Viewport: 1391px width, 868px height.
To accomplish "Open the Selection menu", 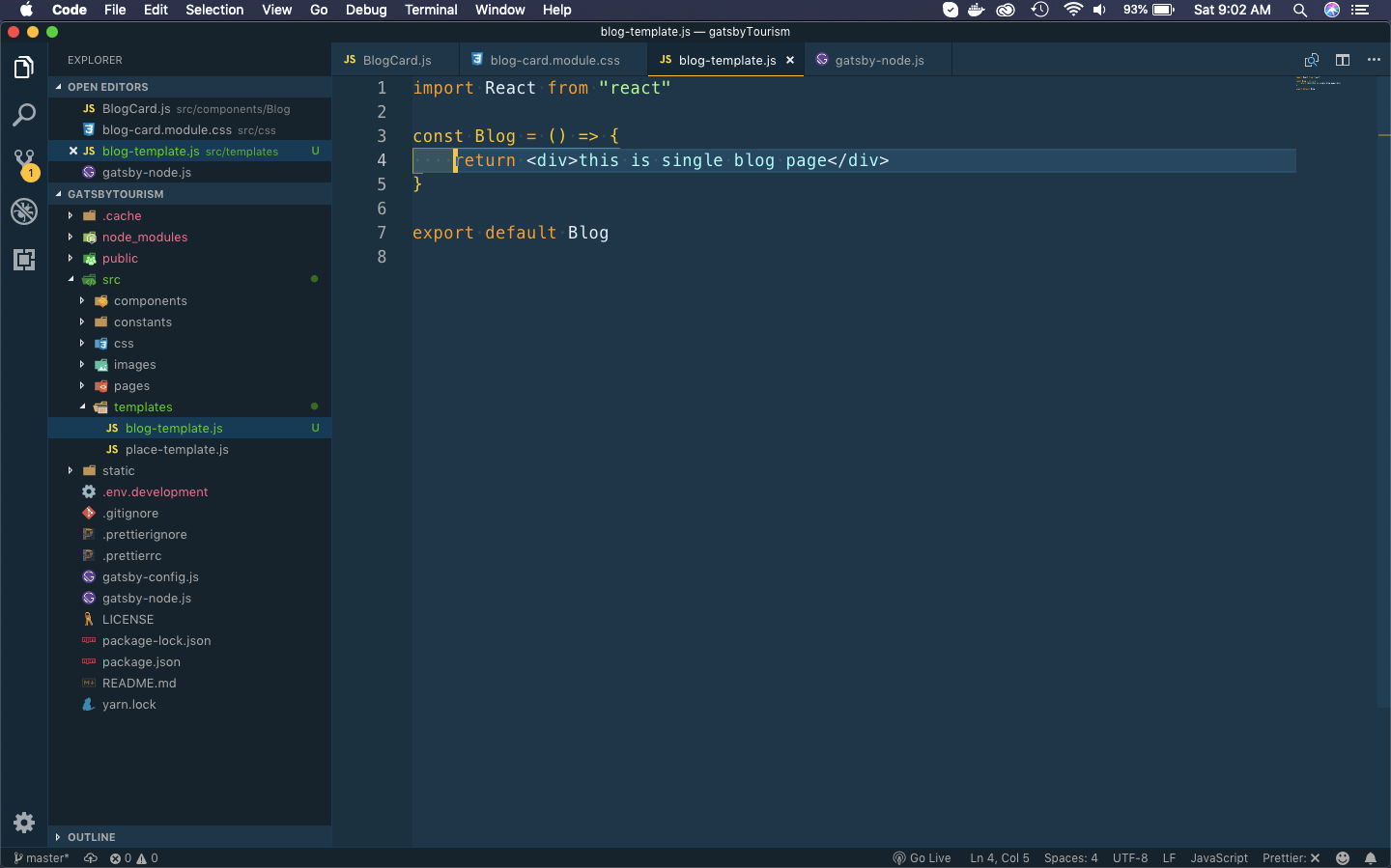I will [214, 10].
